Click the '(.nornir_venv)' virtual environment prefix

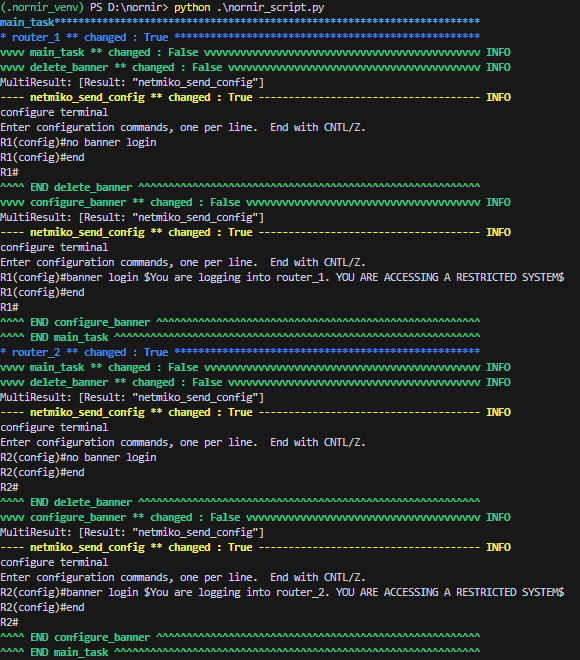click(x=42, y=8)
